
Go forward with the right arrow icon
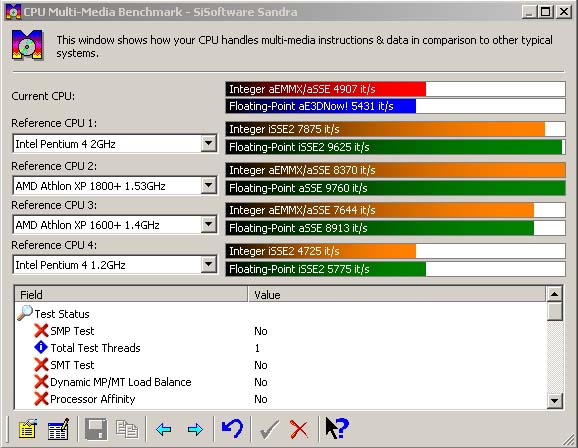195,429
